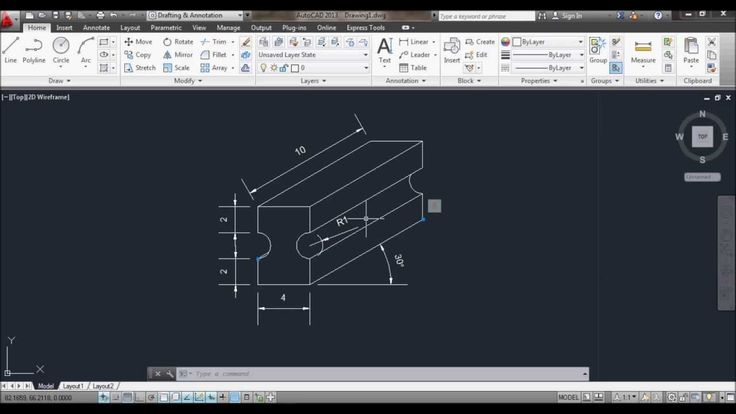This screenshot has width=736, height=414.
Task: Select the Arc tool
Action: 85,51
